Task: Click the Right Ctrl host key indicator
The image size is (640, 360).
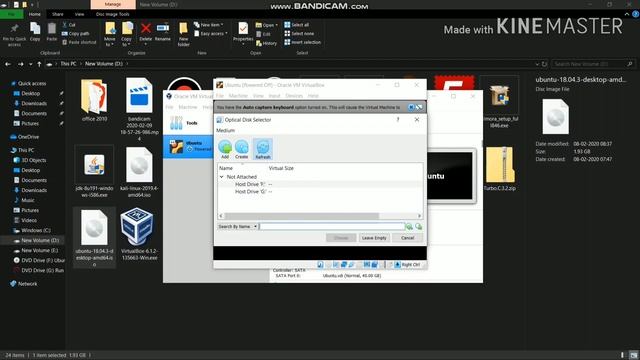Action: 407,265
